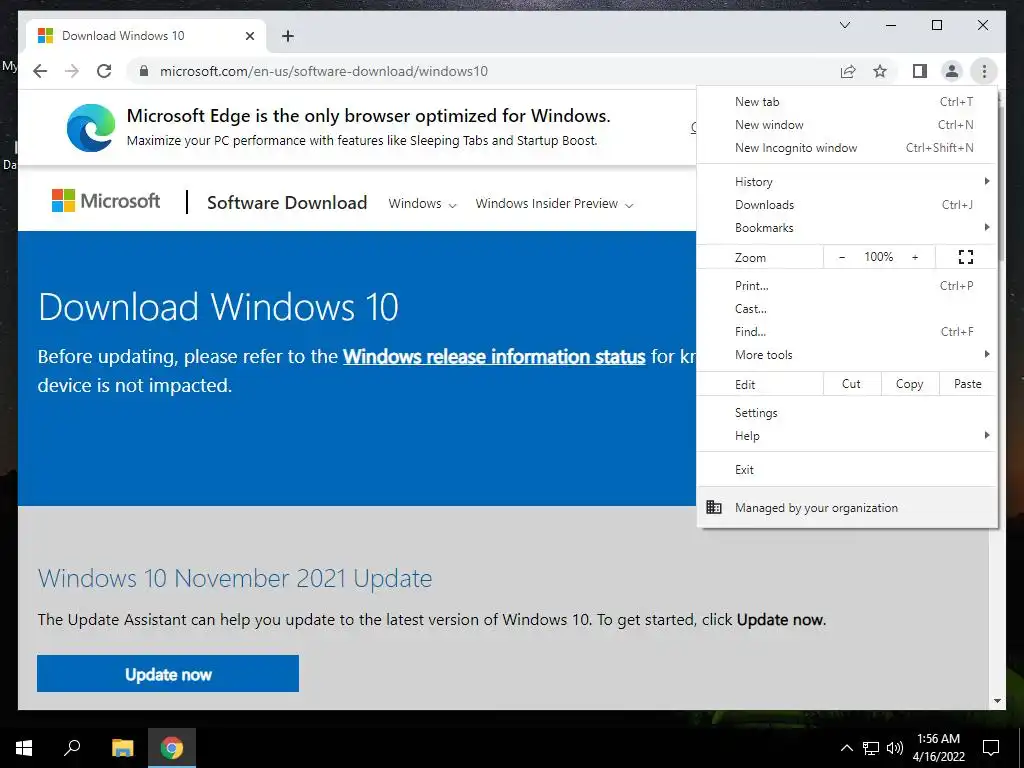Image resolution: width=1024 pixels, height=768 pixels.
Task: Expand the Bookmarks submenu
Action: point(846,227)
